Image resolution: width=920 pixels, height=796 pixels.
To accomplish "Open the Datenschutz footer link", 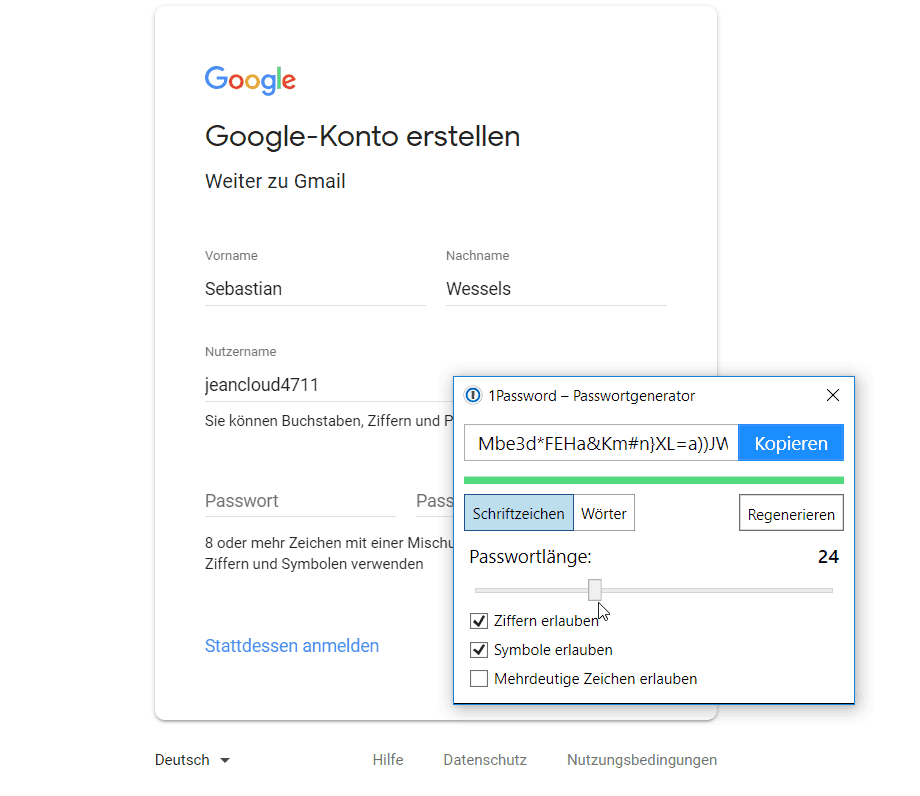I will coord(485,760).
